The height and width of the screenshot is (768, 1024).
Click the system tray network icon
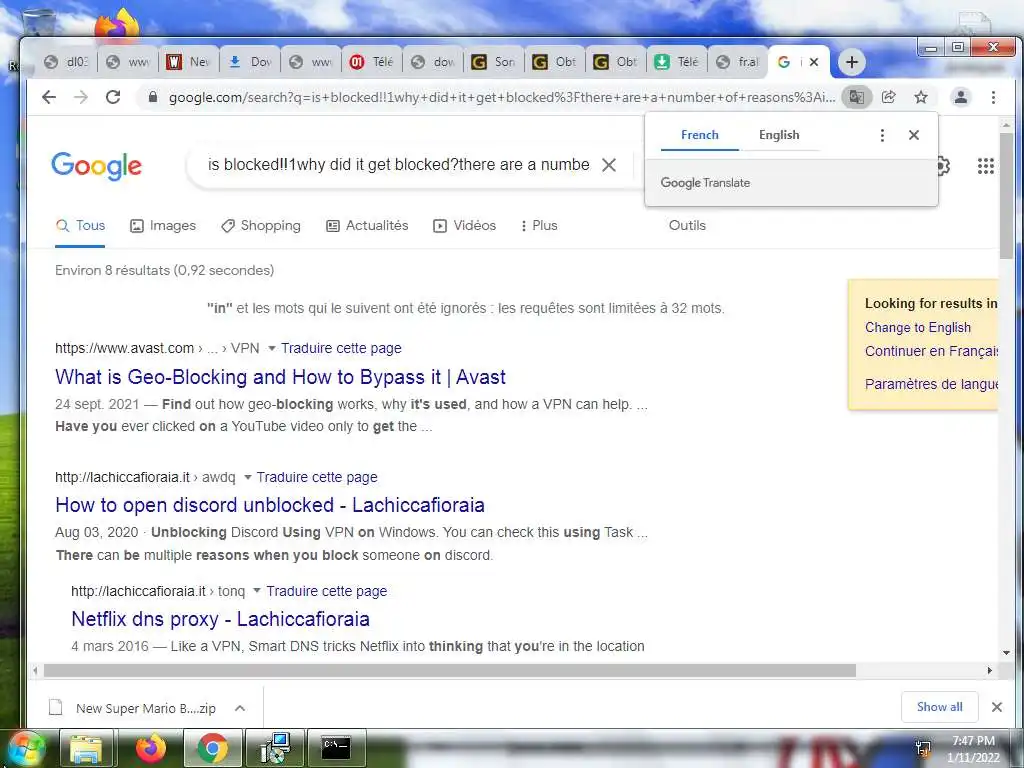pyautogui.click(x=923, y=750)
